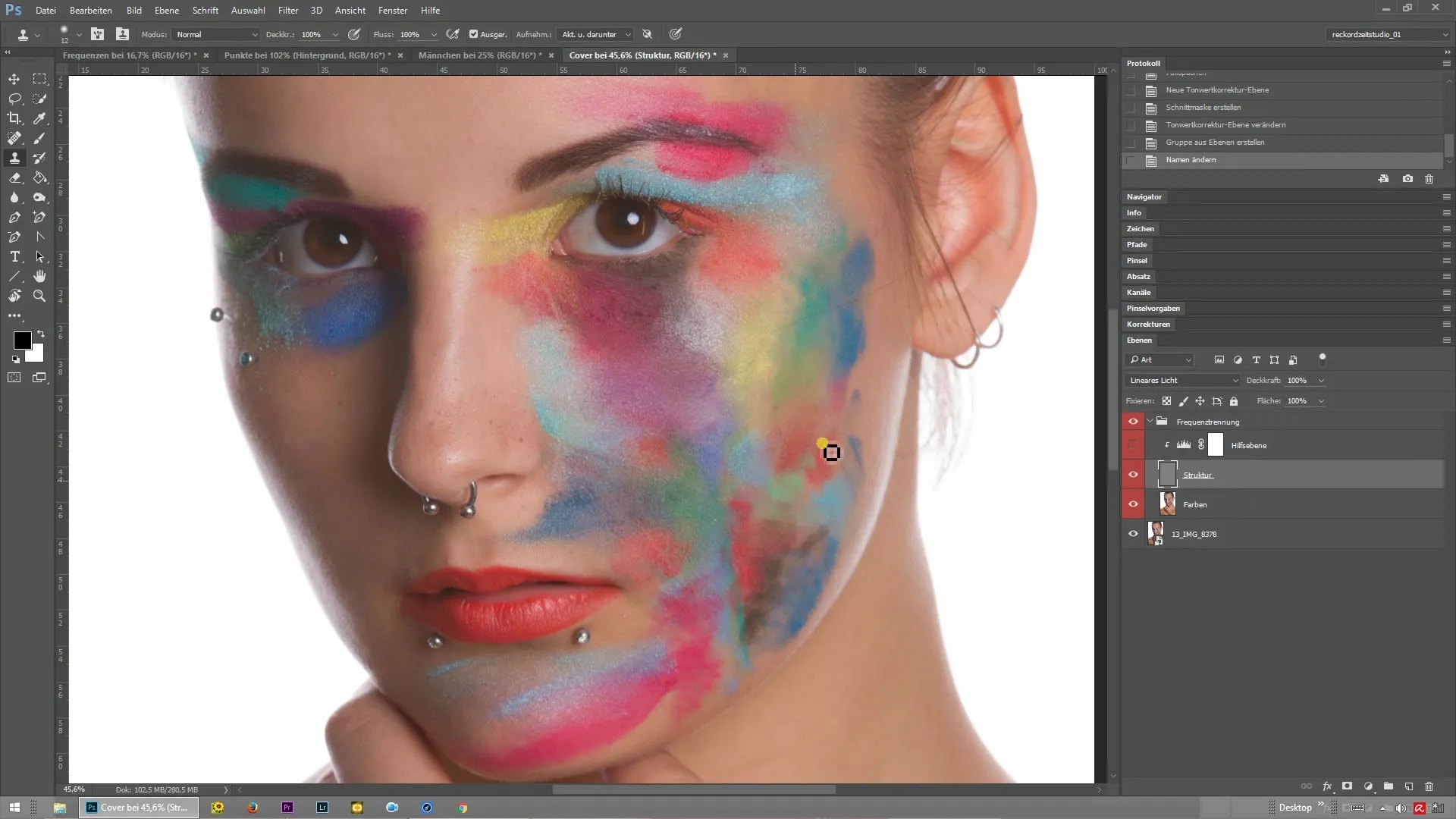Delete current history state trash icon
Image resolution: width=1456 pixels, height=819 pixels.
tap(1429, 179)
